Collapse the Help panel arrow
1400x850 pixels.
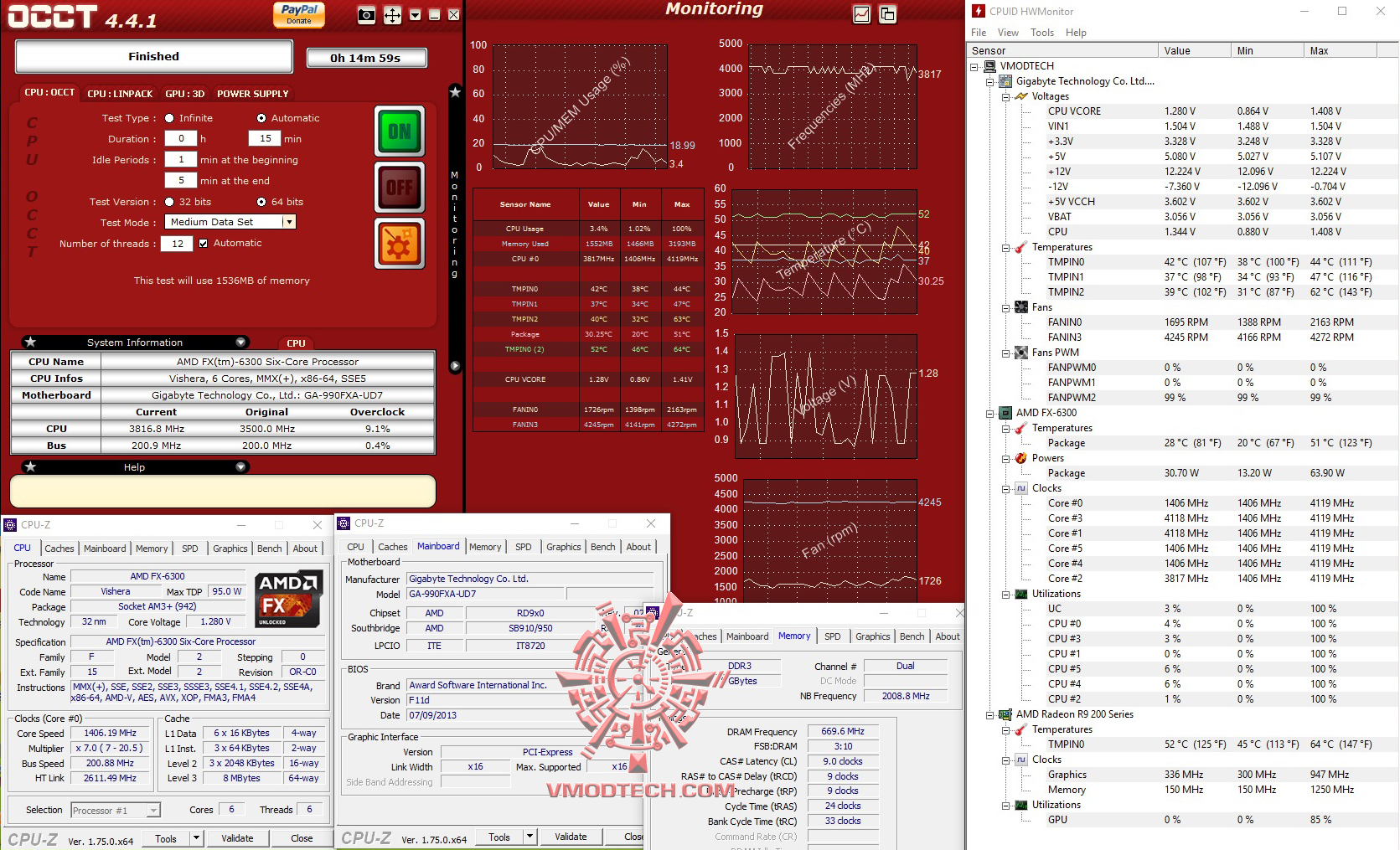pyautogui.click(x=240, y=466)
